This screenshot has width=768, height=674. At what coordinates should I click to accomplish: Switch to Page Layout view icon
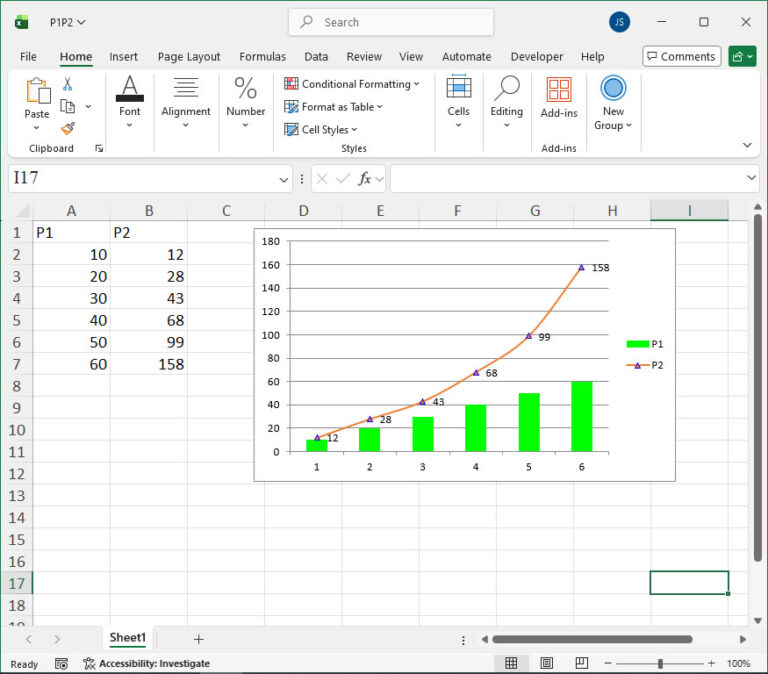point(547,663)
